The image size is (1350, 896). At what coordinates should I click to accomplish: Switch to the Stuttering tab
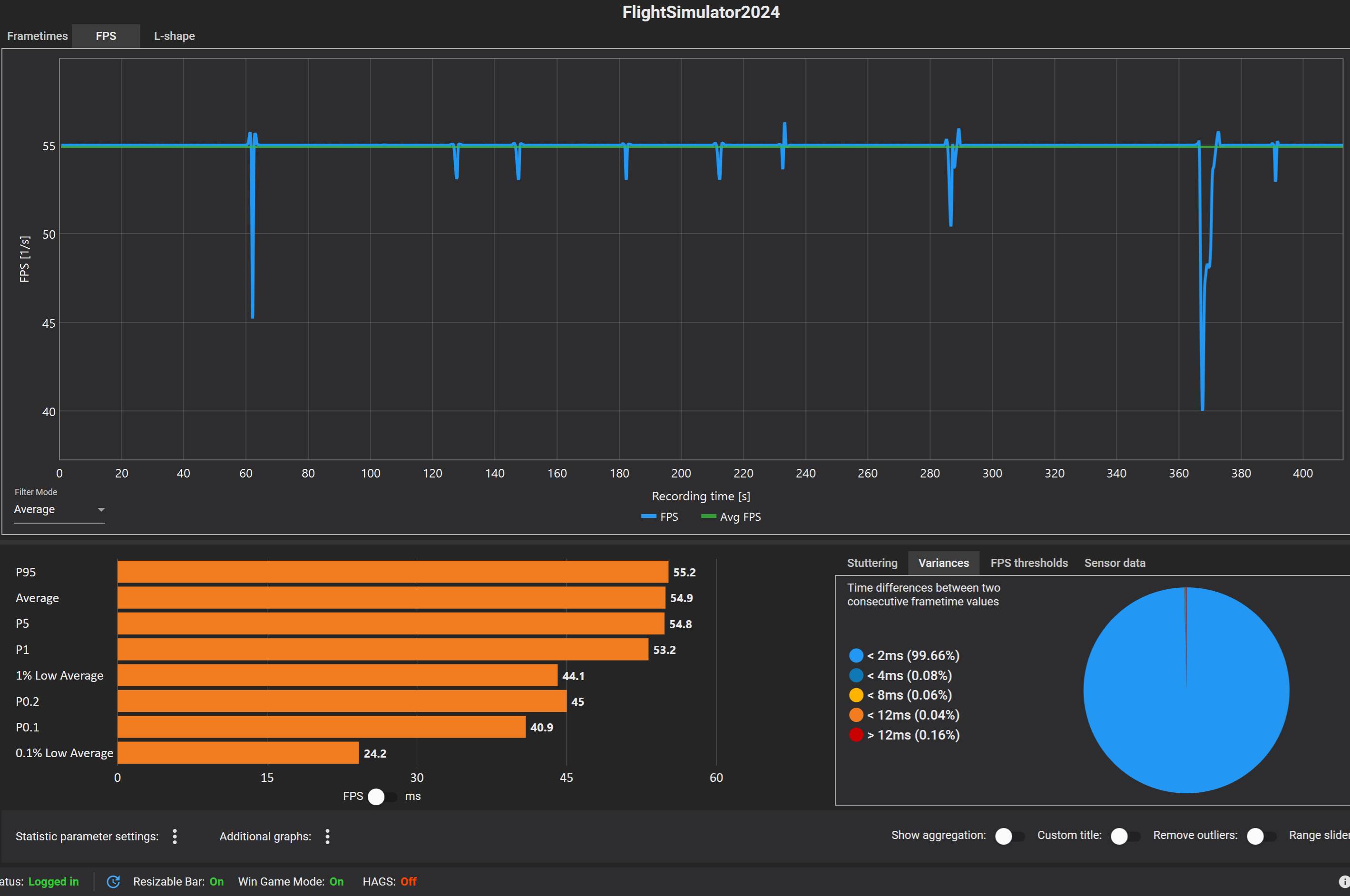pos(872,563)
